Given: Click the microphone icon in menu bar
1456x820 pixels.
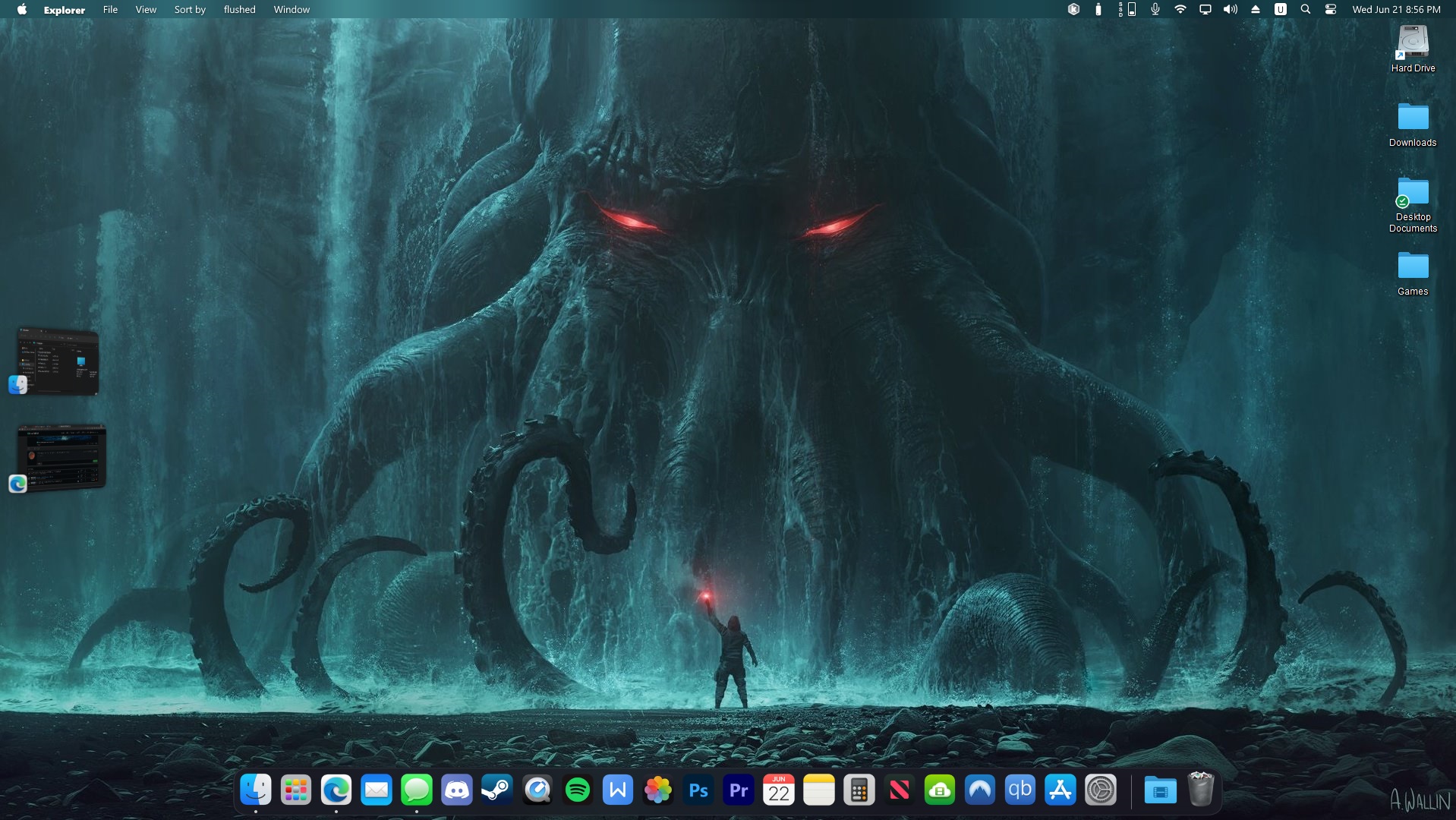Looking at the screenshot, I should [x=1155, y=9].
